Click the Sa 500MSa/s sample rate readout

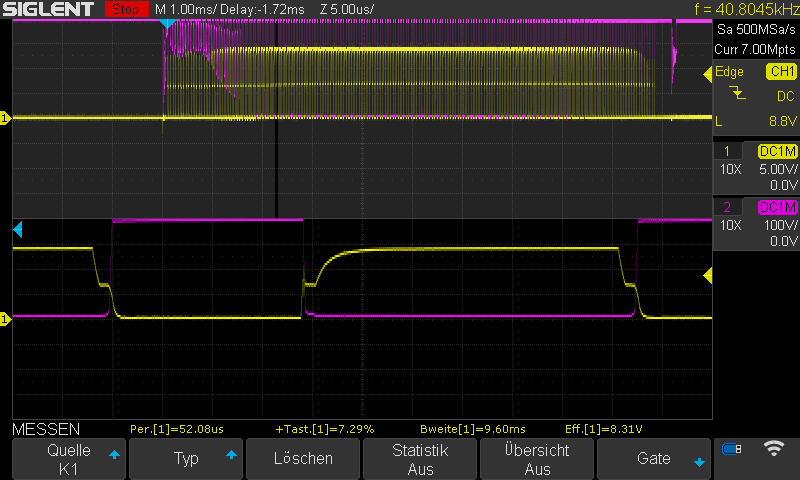pos(756,30)
